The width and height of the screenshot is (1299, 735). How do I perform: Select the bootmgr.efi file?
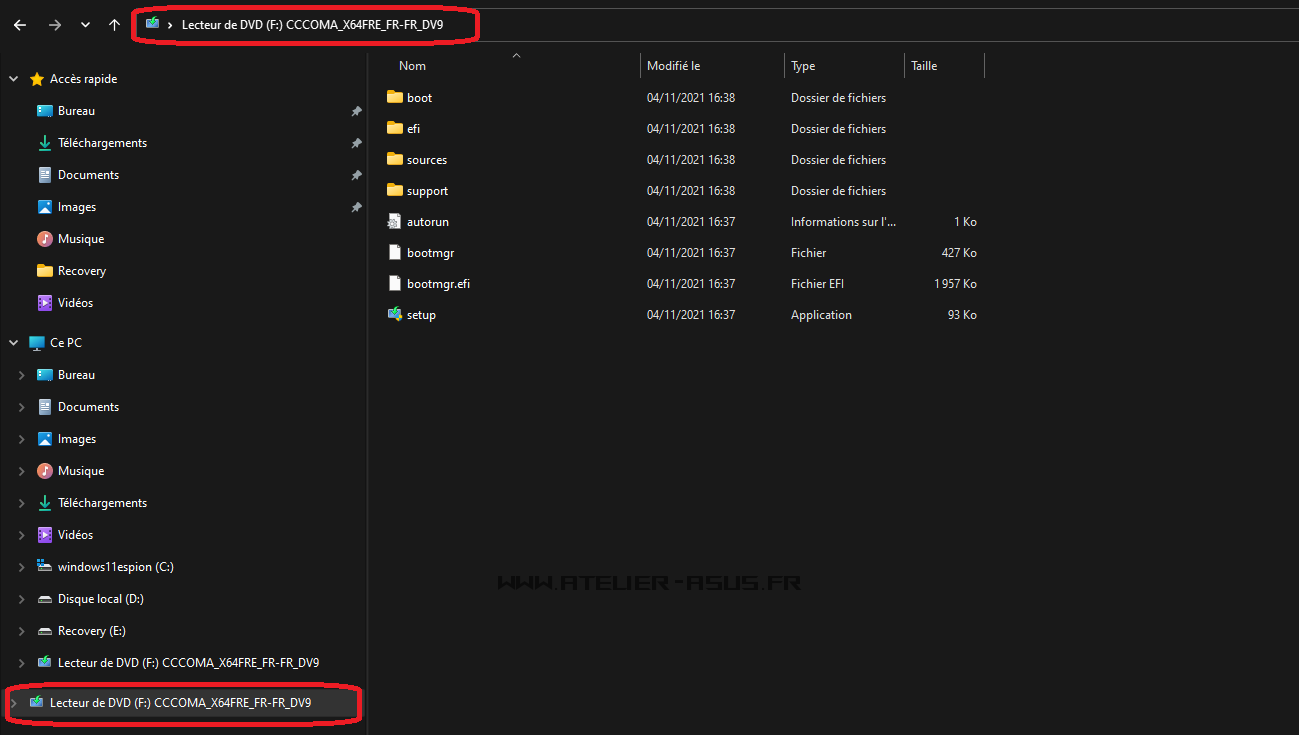(x=438, y=284)
